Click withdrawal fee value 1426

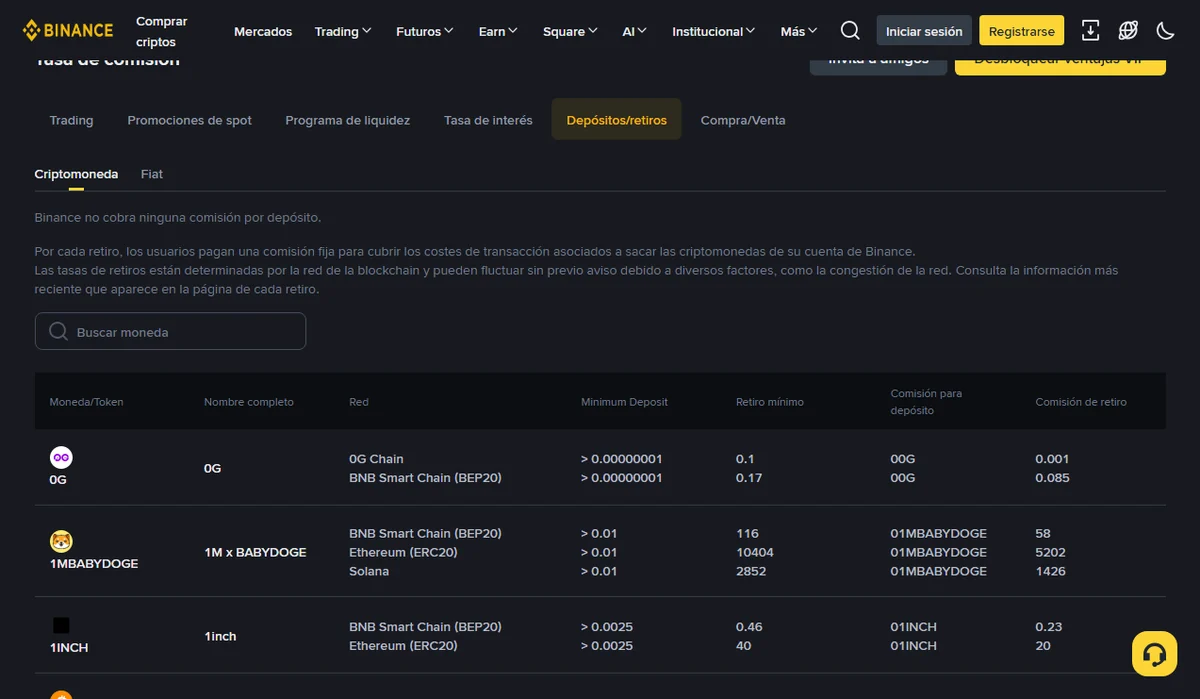point(1050,571)
